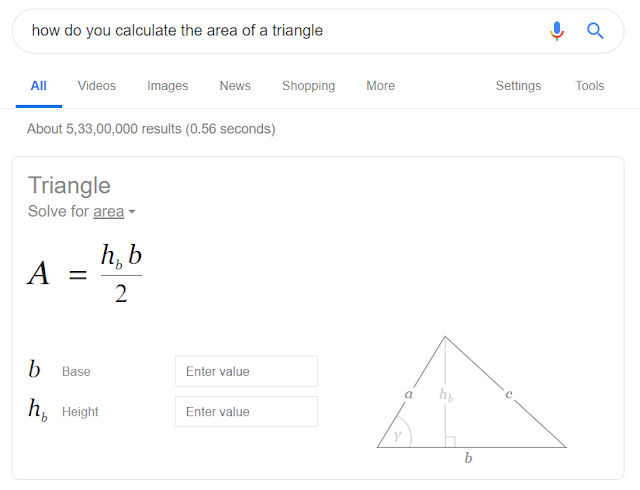
Task: Click the area formula A equals expression
Action: pos(85,274)
